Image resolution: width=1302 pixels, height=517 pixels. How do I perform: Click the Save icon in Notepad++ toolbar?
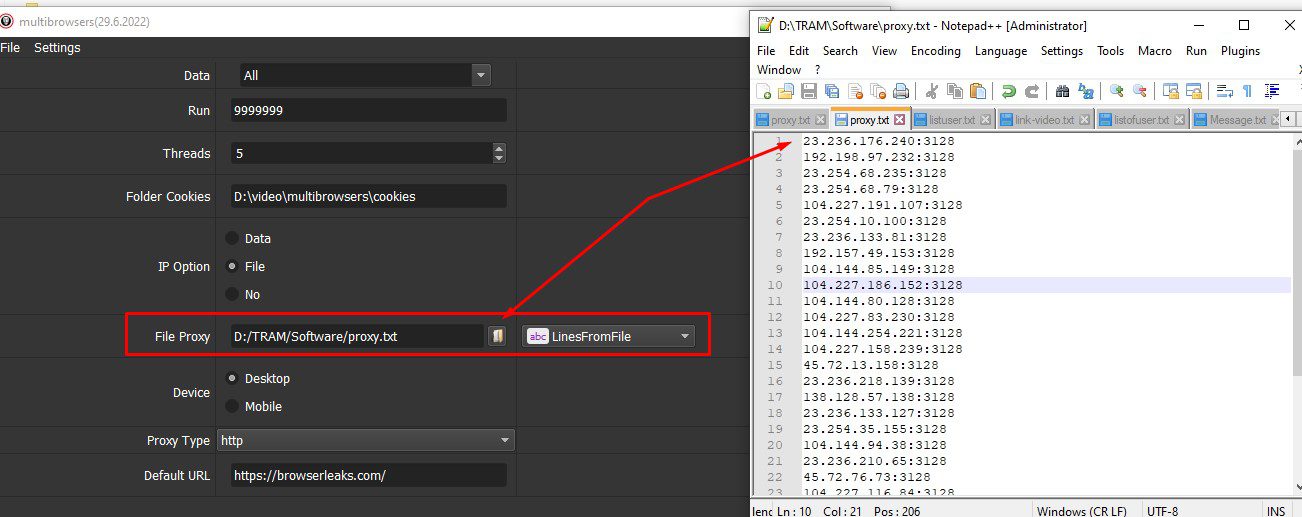pos(809,91)
